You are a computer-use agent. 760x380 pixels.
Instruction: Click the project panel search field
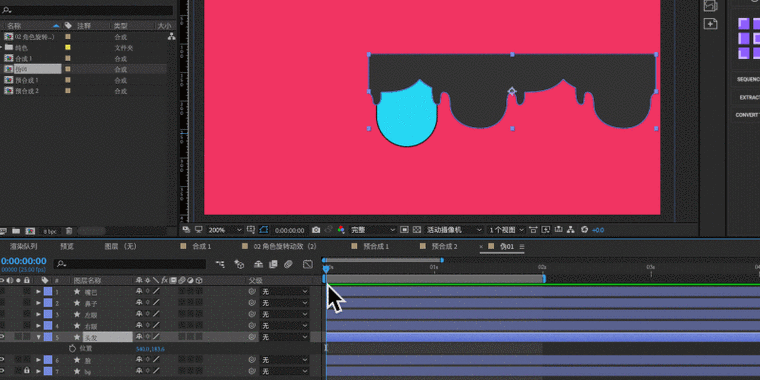pyautogui.click(x=86, y=10)
